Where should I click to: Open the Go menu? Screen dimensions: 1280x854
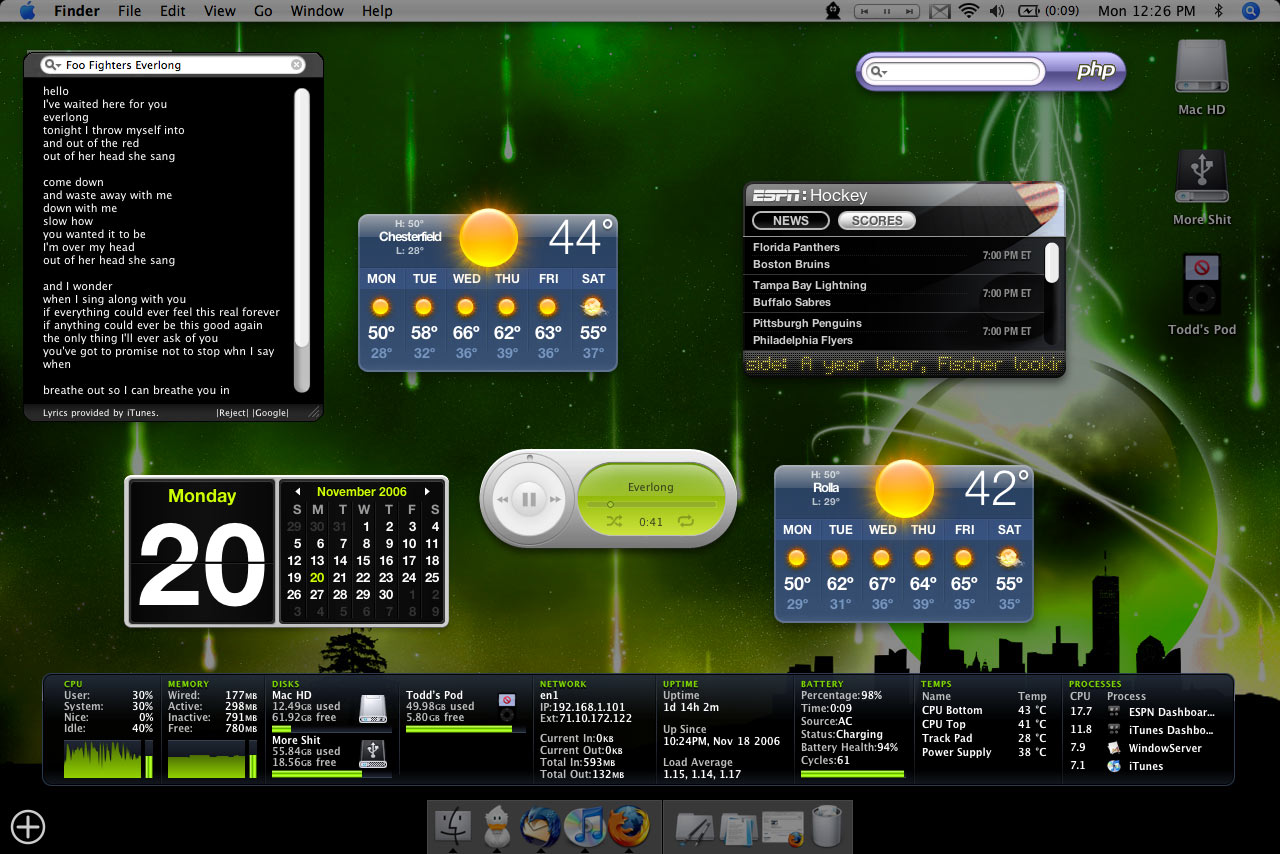(x=263, y=11)
